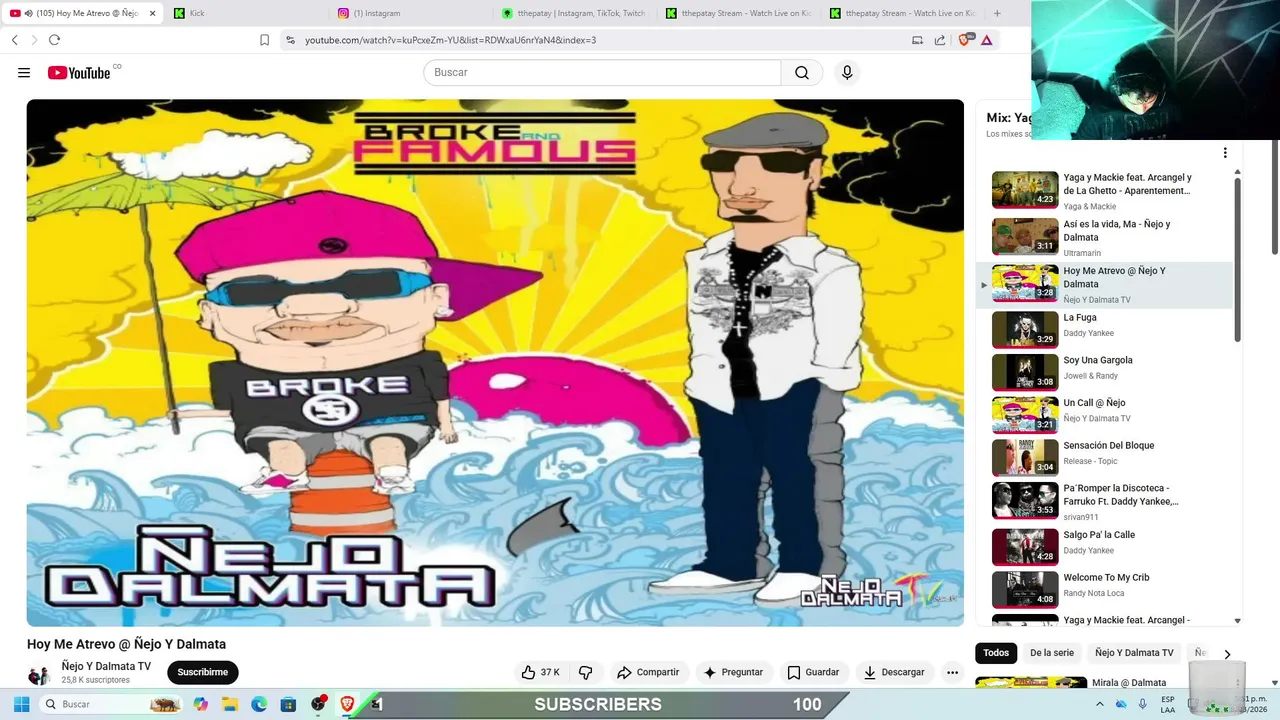
Task: Click the Brave Rewards triangle icon
Action: pyautogui.click(x=987, y=40)
